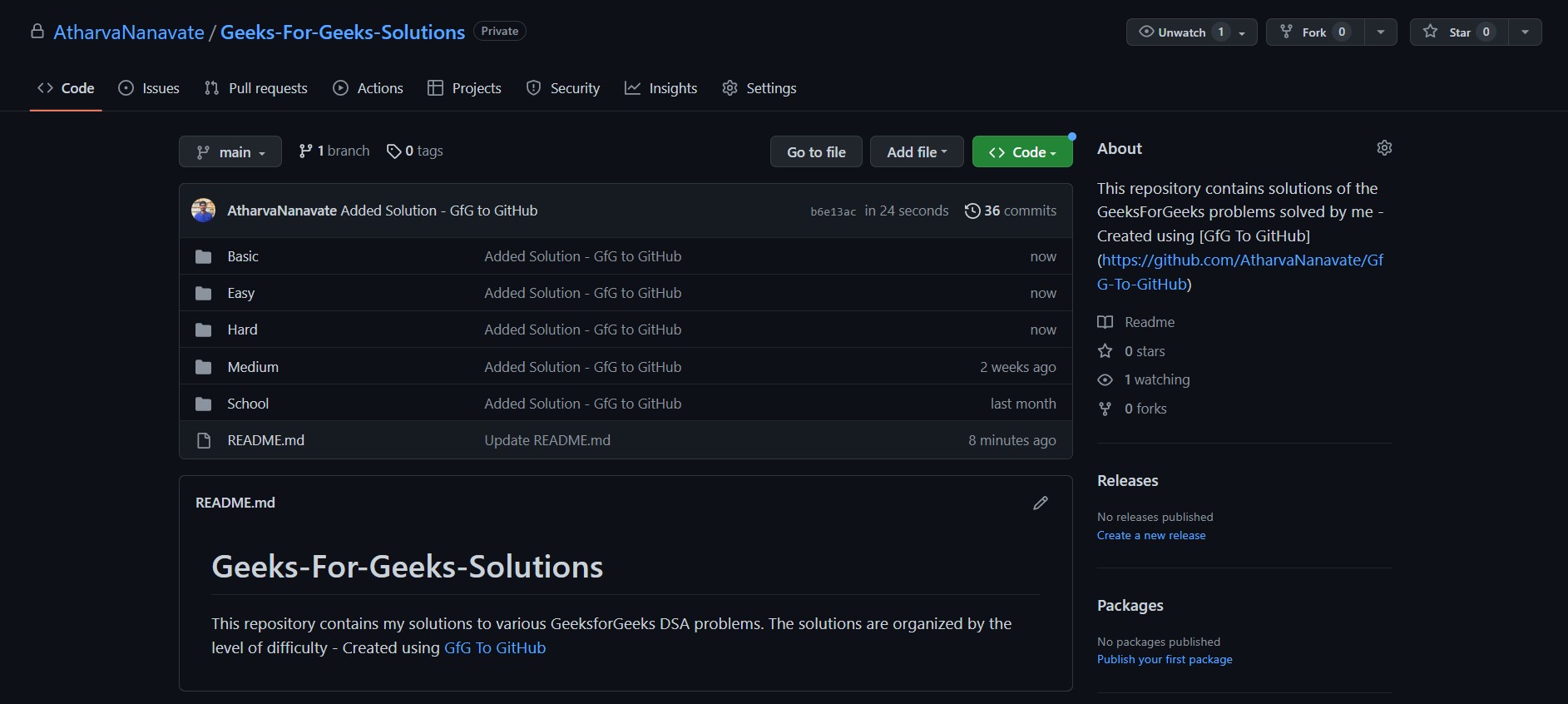Fork the repository
Image resolution: width=1568 pixels, height=704 pixels.
(1315, 32)
